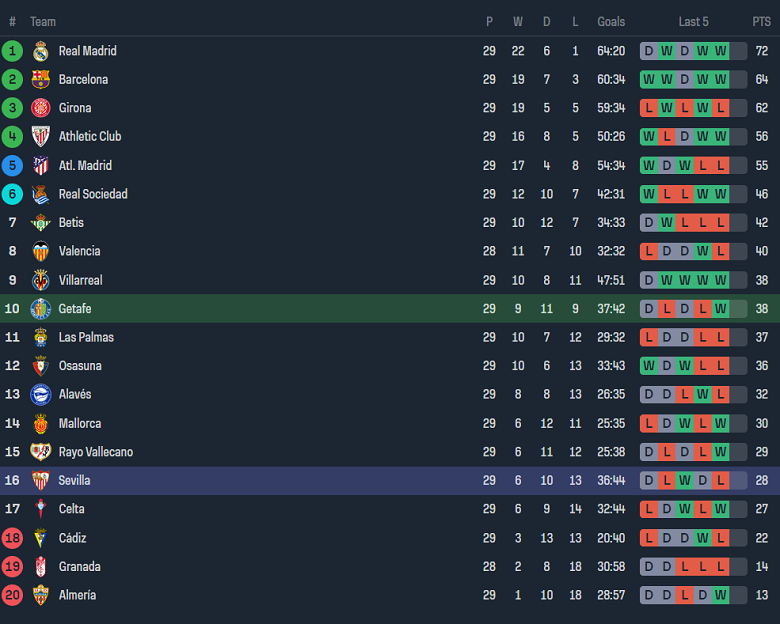This screenshot has width=780, height=624.
Task: Click the Barcelona club crest icon
Action: (x=40, y=80)
